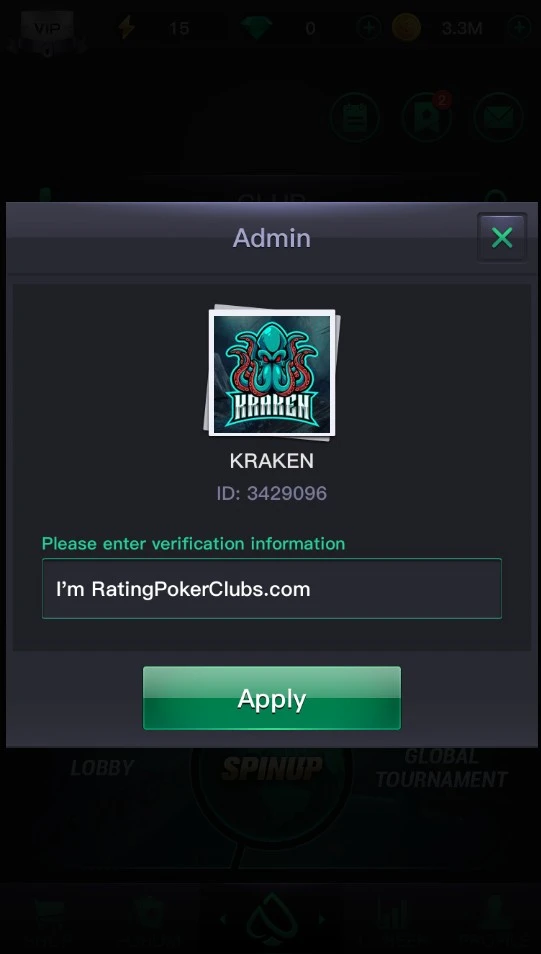
Task: Tap the green diamond gem icon
Action: pyautogui.click(x=256, y=28)
